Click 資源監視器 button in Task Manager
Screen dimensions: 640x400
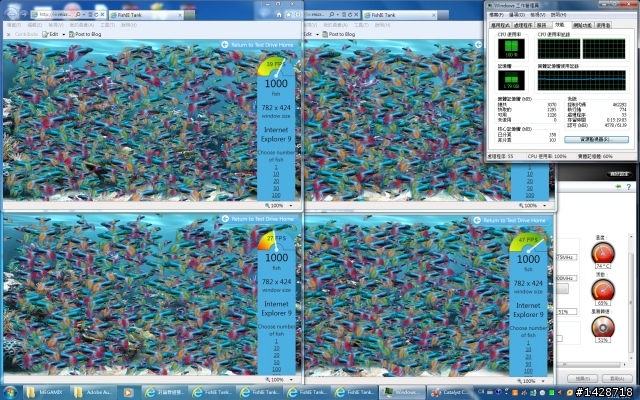[596, 140]
